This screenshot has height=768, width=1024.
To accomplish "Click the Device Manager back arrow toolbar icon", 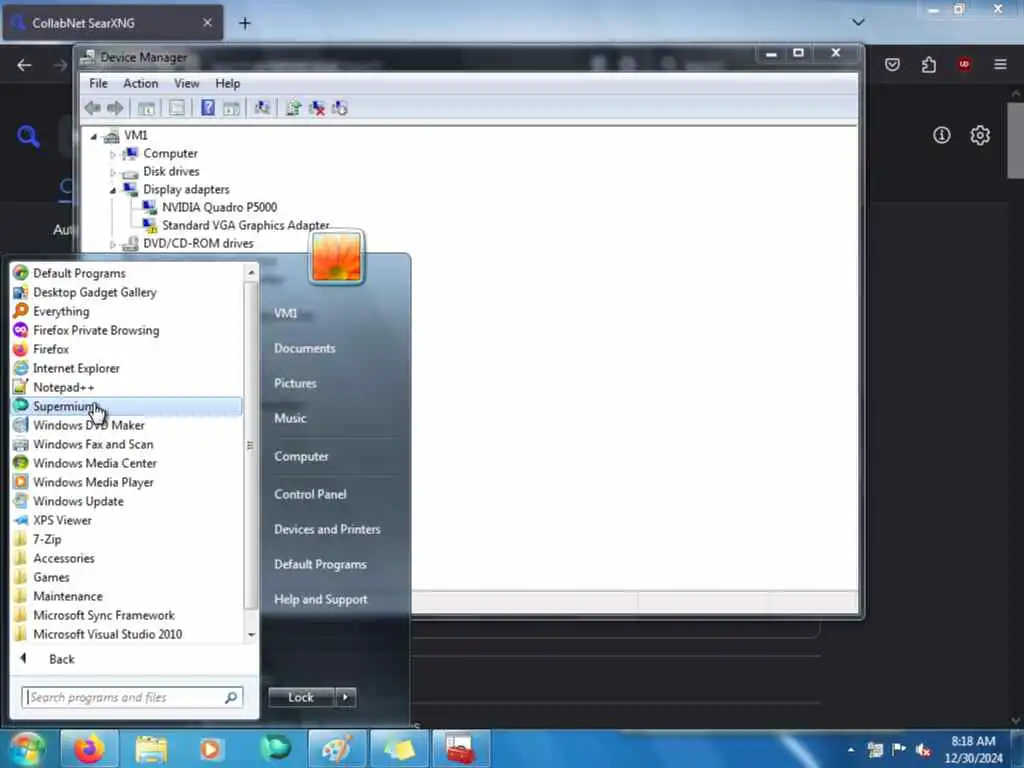I will point(92,108).
